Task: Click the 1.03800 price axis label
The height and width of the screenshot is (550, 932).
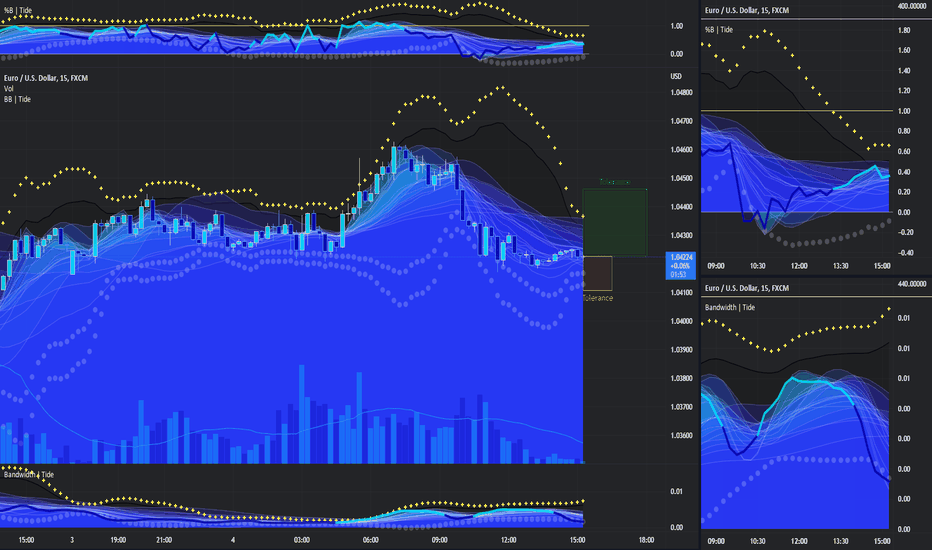Action: tap(681, 378)
